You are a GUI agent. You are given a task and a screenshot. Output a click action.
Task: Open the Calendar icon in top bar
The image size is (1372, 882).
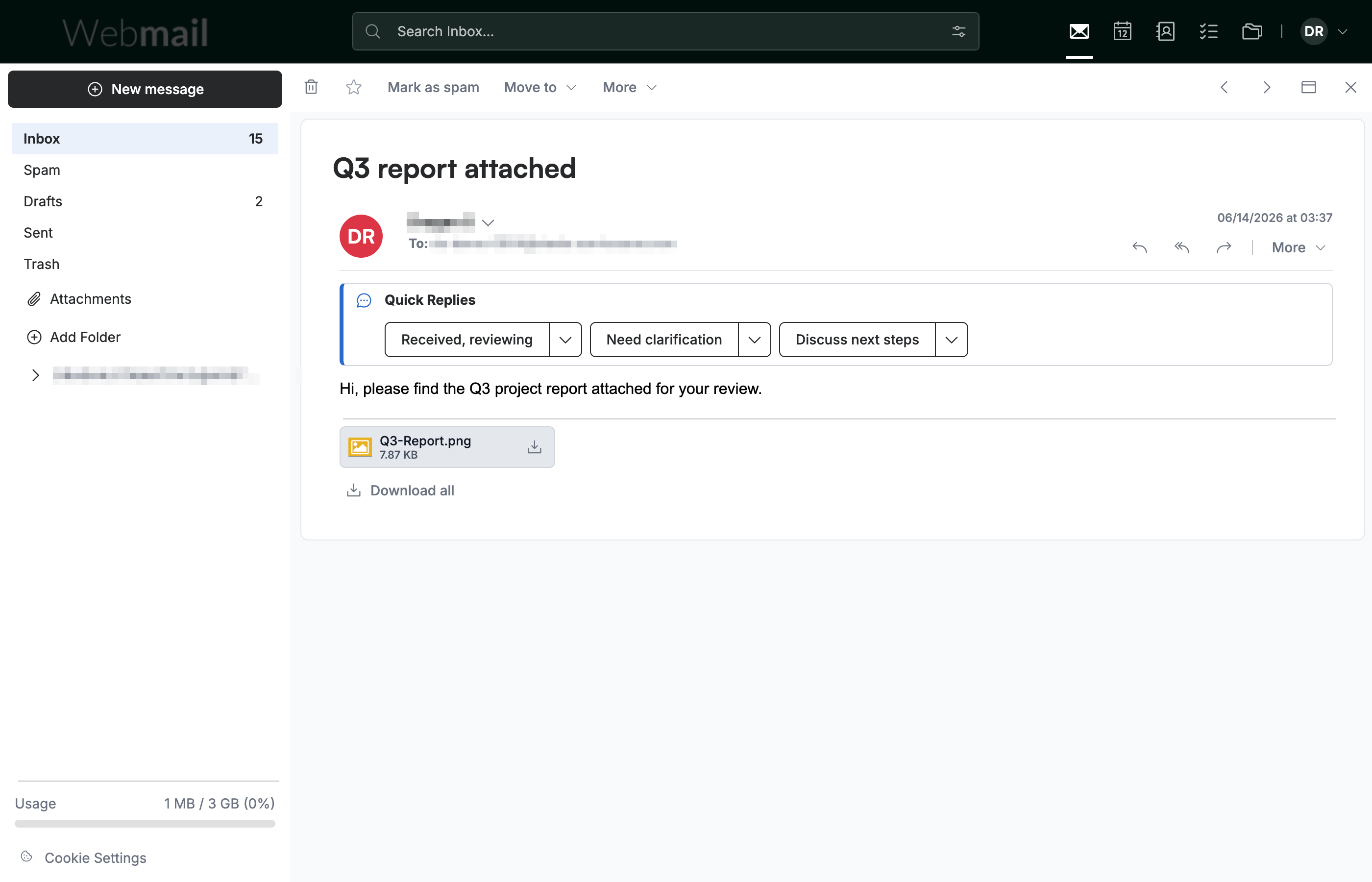pos(1122,31)
